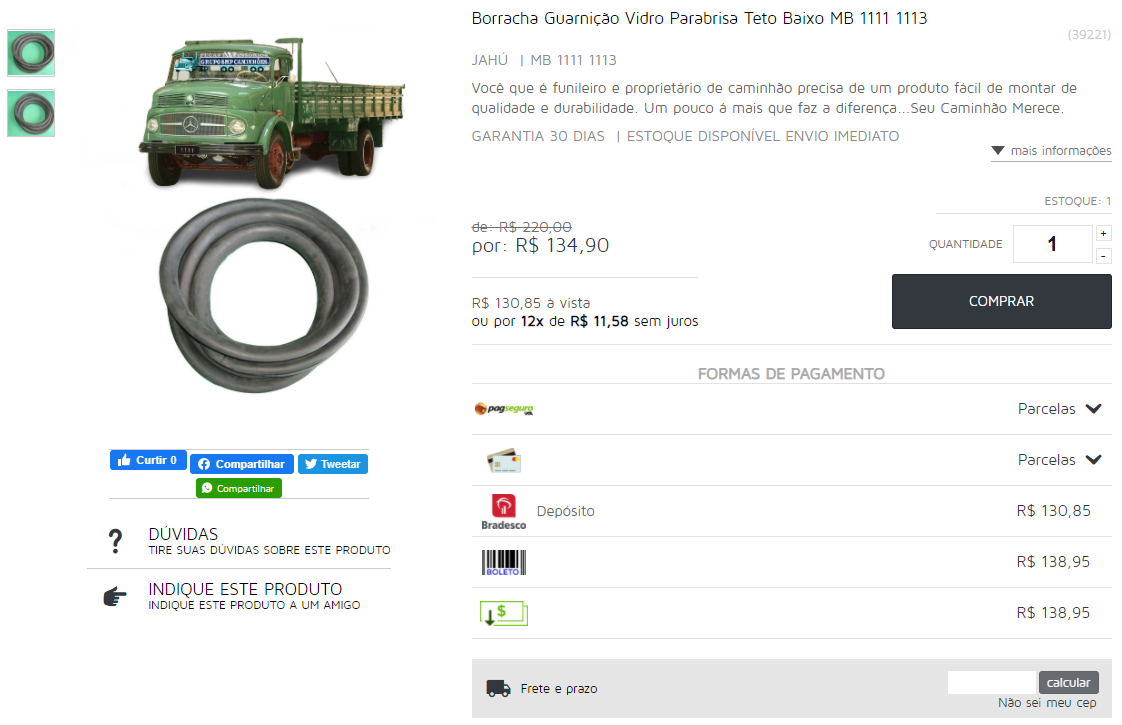Viewport: 1122px width, 725px height.
Task: Expand PagSeguro Parcelas dropdown
Action: tap(1059, 409)
